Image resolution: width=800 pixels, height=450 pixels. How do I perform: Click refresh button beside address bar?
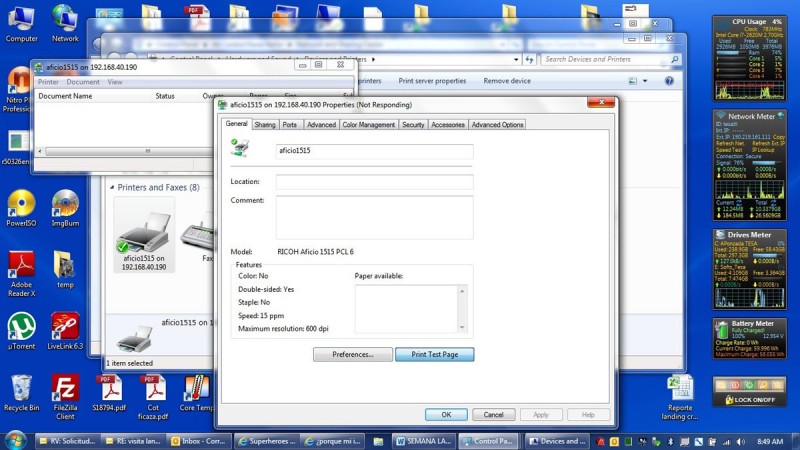(x=529, y=59)
